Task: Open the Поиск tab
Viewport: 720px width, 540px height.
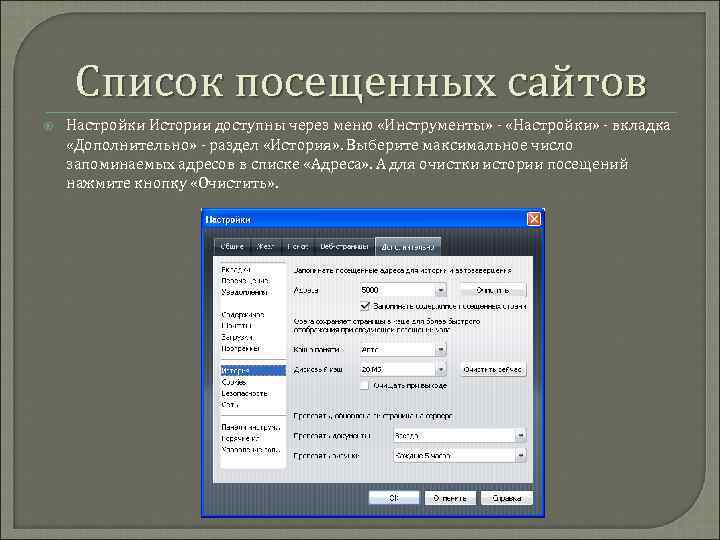Action: [297, 247]
